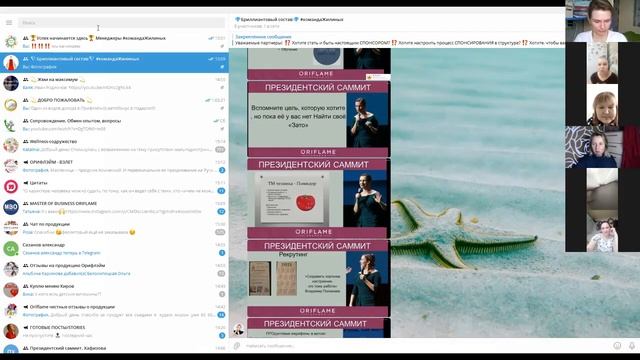Click the green CA avatar of Сазанов александр
640x360 pixels.
11,249
